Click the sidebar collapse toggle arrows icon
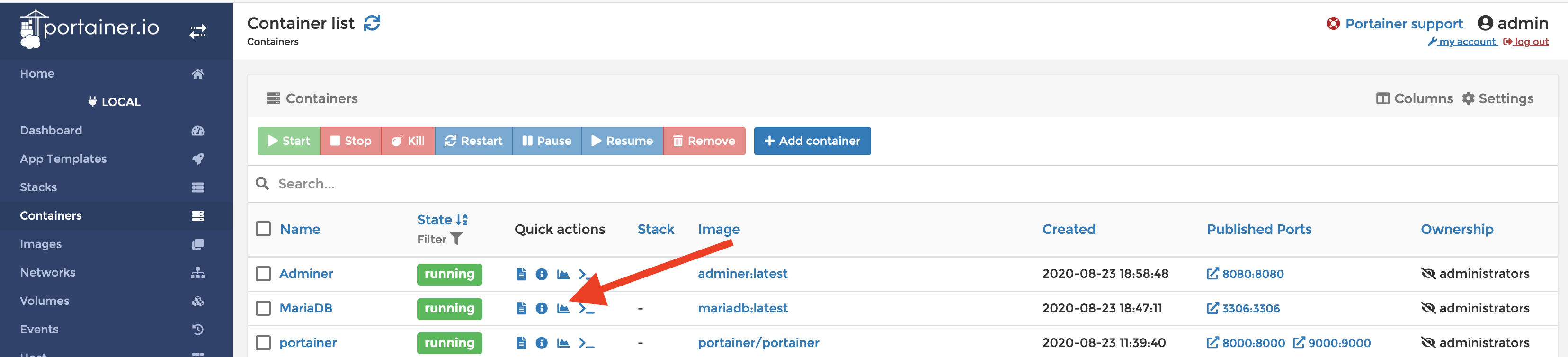 tap(198, 32)
